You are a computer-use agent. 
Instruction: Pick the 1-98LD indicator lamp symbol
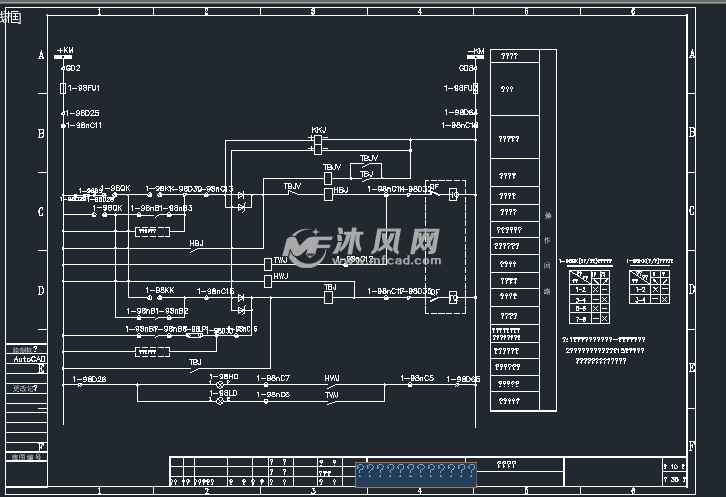pos(220,401)
